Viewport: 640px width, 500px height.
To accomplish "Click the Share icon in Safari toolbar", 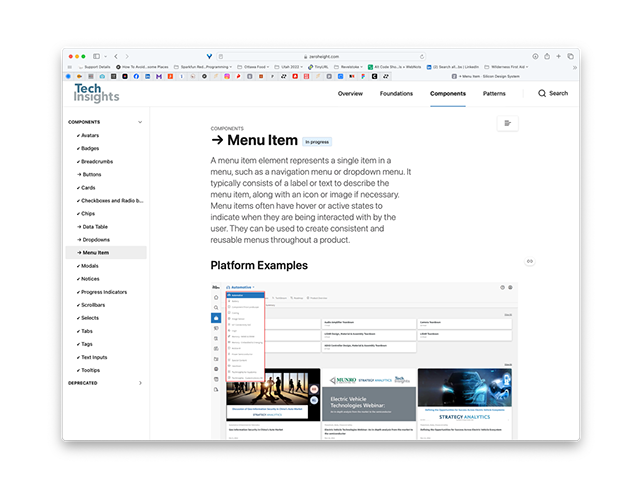I will 547,56.
